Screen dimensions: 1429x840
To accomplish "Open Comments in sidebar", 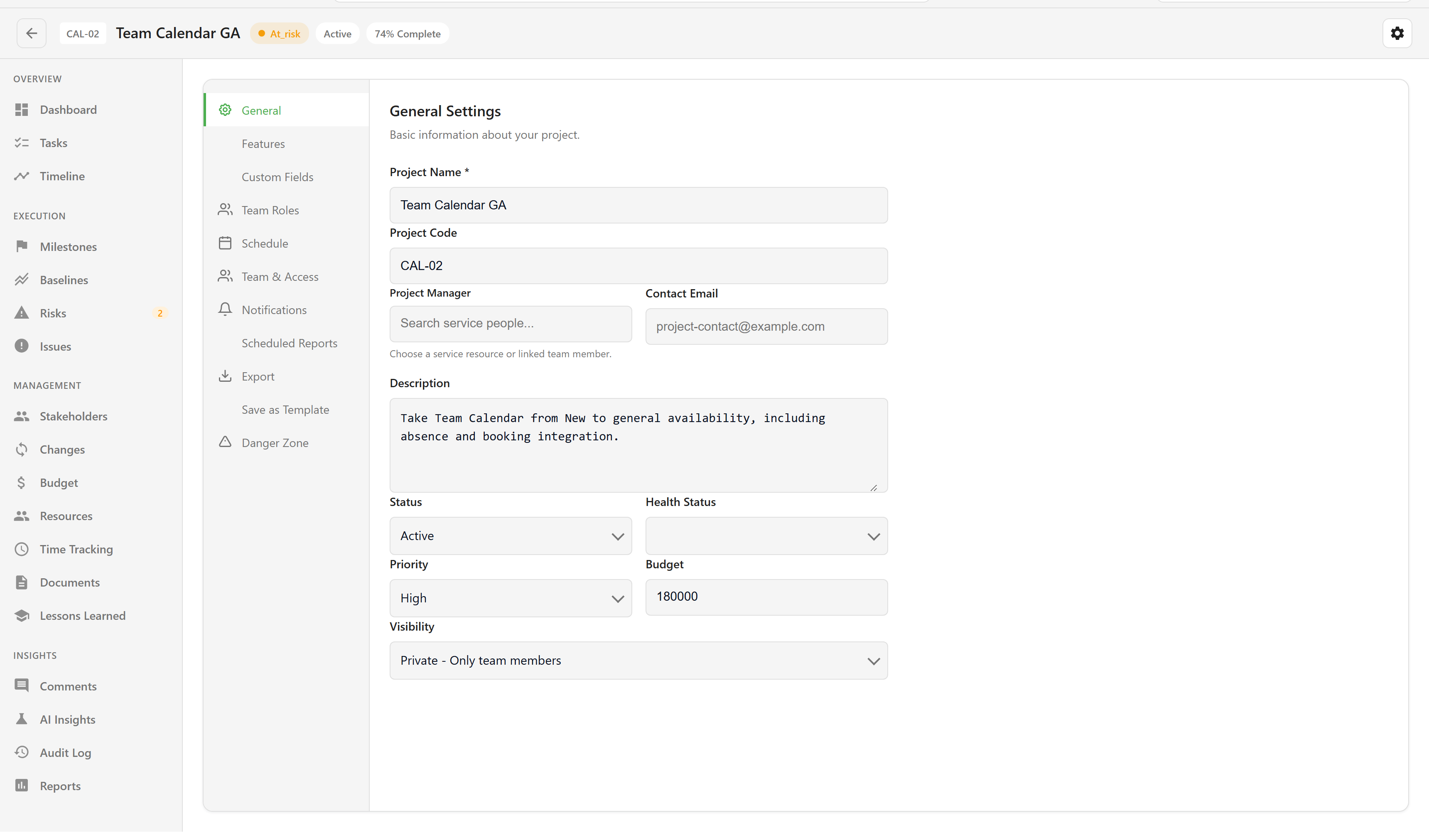I will pyautogui.click(x=91, y=686).
